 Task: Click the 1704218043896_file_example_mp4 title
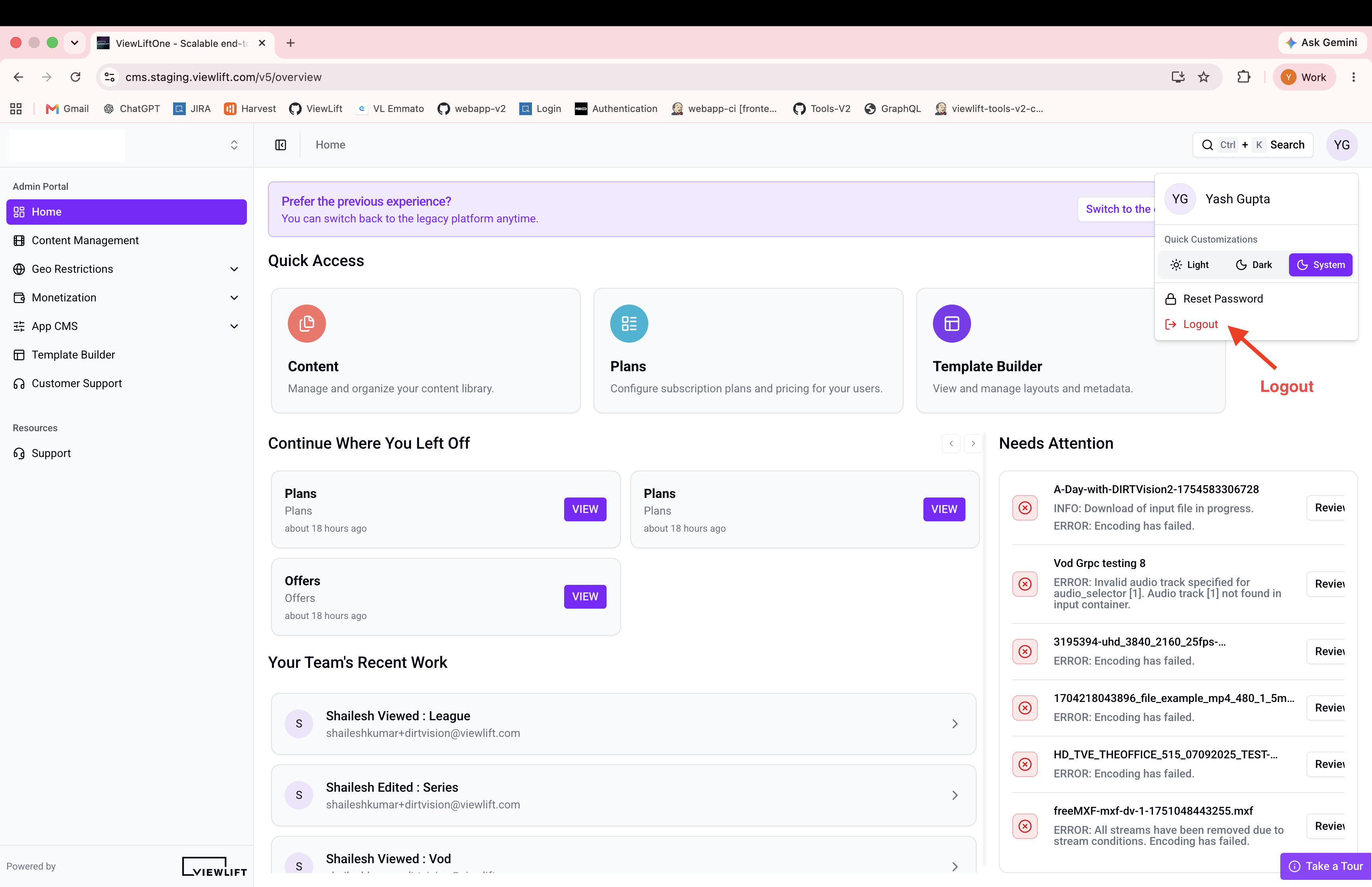(x=1174, y=698)
